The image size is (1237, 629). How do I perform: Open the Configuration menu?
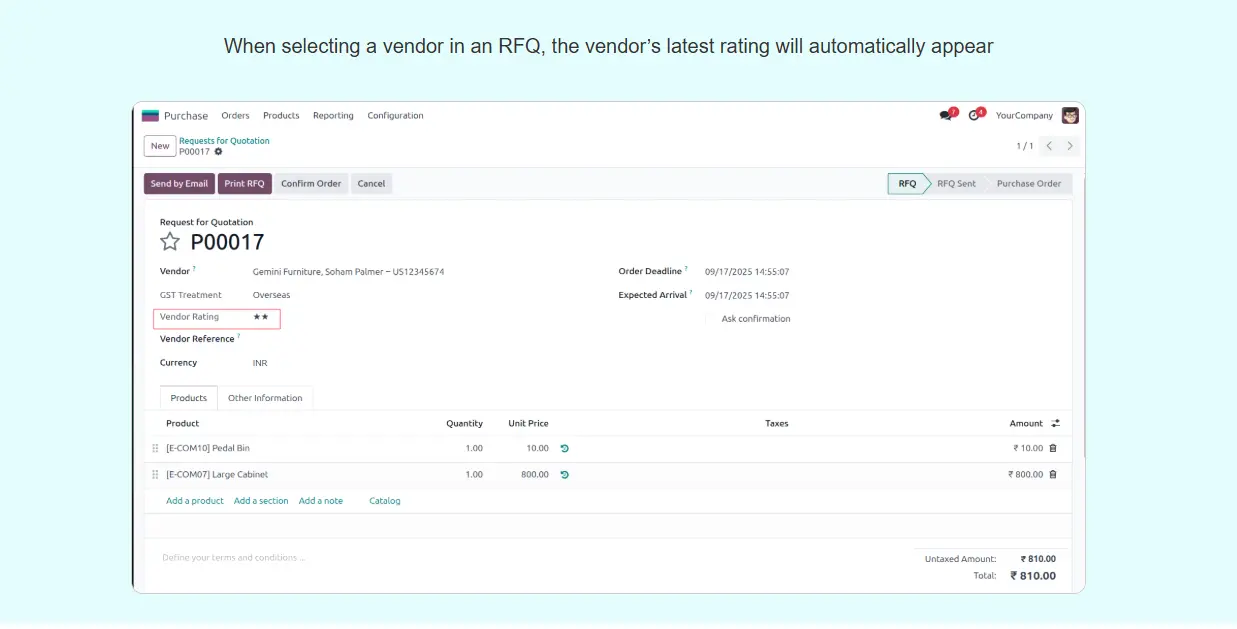pos(395,116)
